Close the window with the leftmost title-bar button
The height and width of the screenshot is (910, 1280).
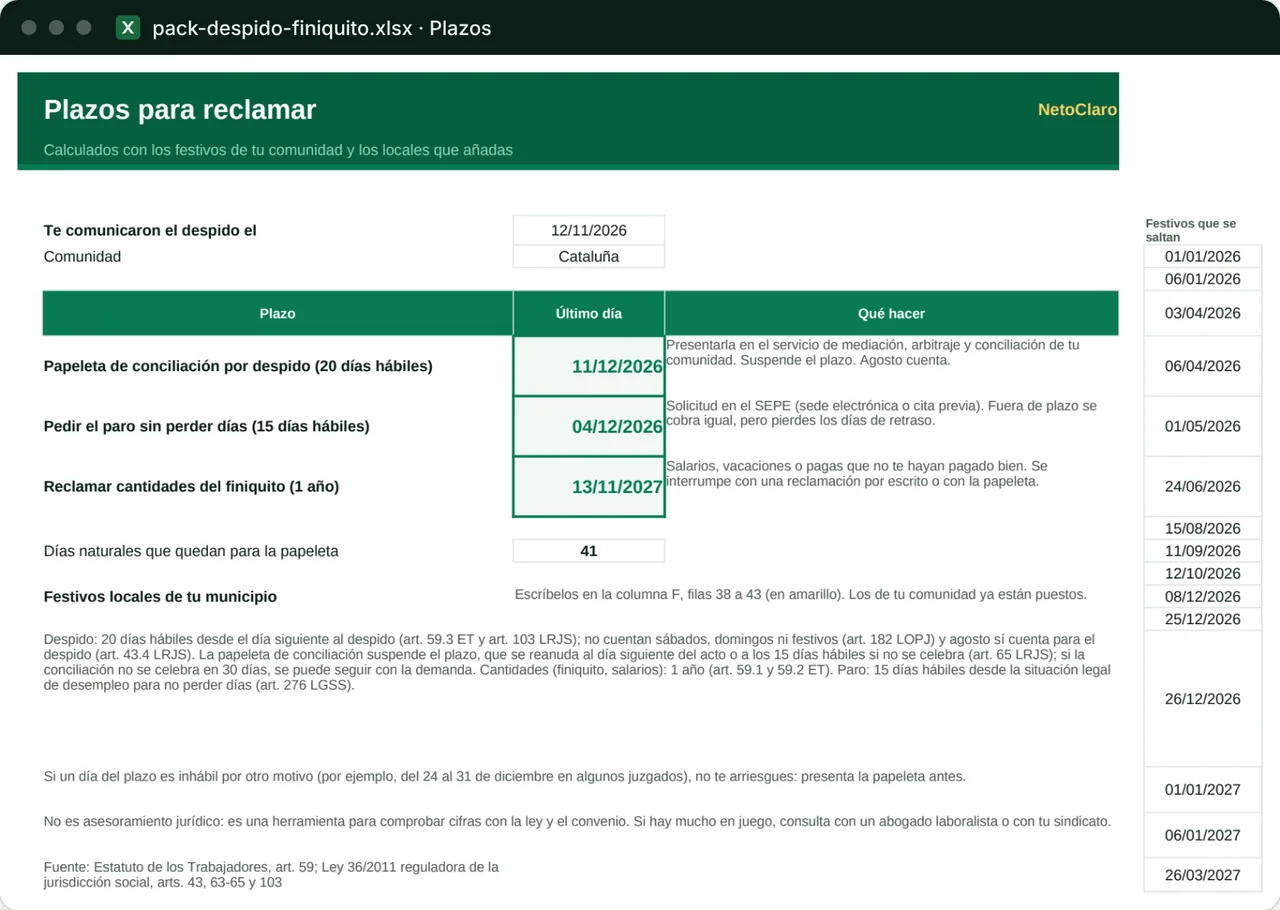29,28
